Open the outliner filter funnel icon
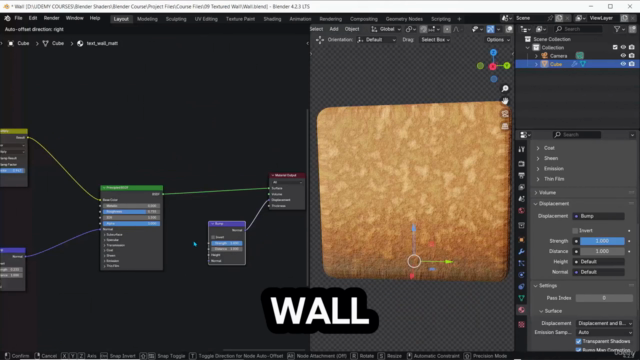Image resolution: width=640 pixels, height=360 pixels. pos(617,29)
